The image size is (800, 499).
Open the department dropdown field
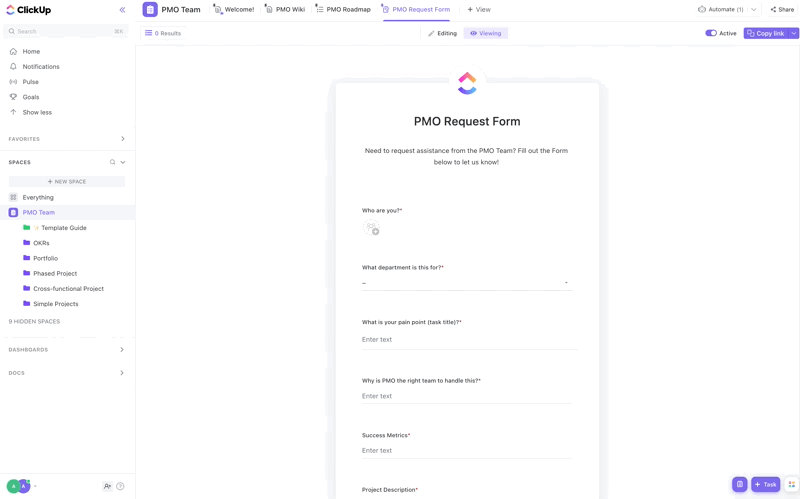(467, 283)
